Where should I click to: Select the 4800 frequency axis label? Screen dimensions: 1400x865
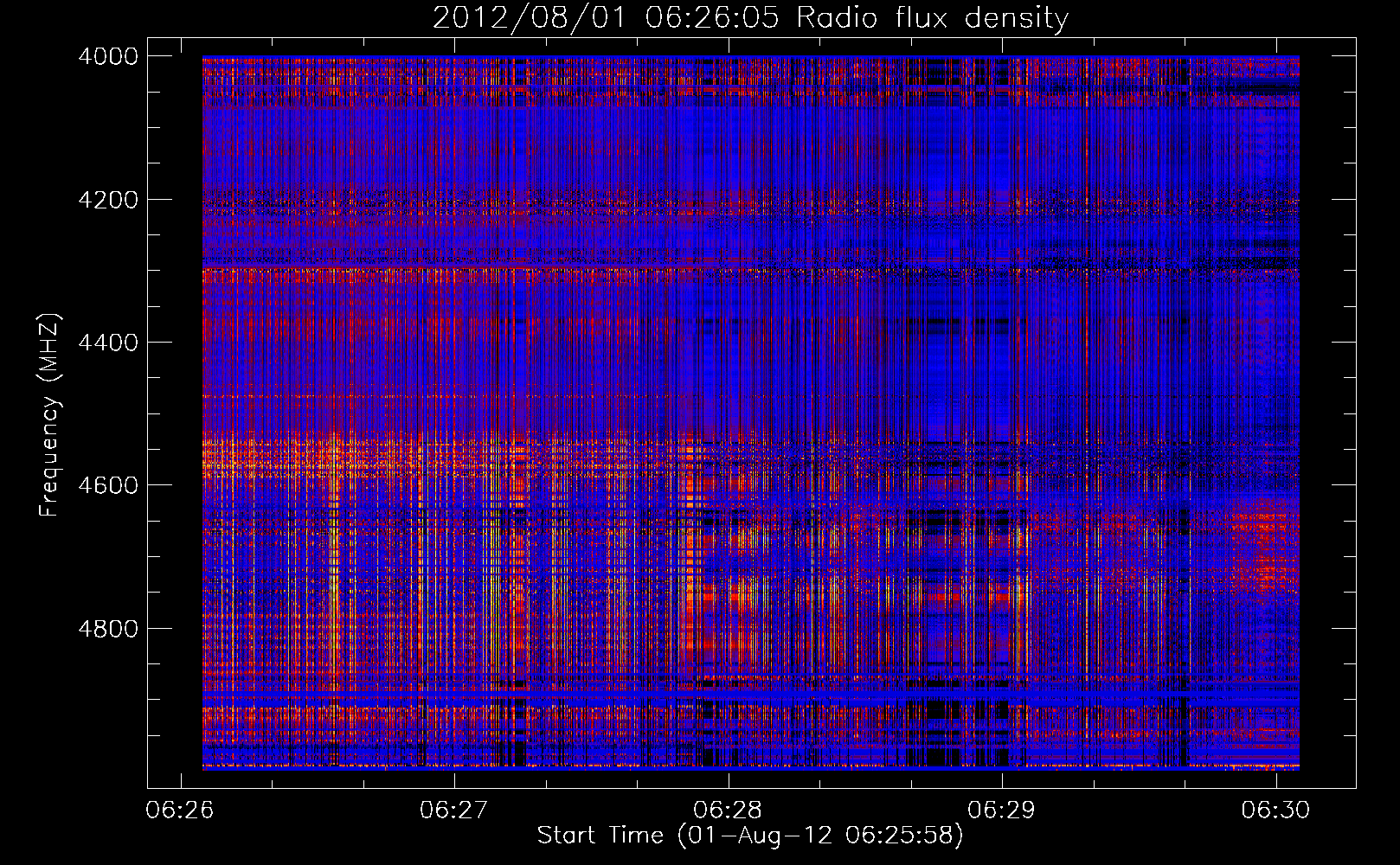click(x=108, y=629)
